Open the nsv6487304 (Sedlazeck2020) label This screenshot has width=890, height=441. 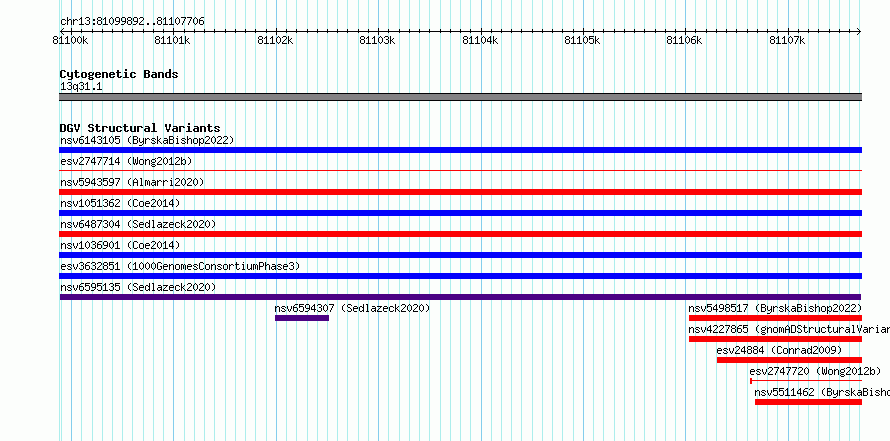point(138,224)
